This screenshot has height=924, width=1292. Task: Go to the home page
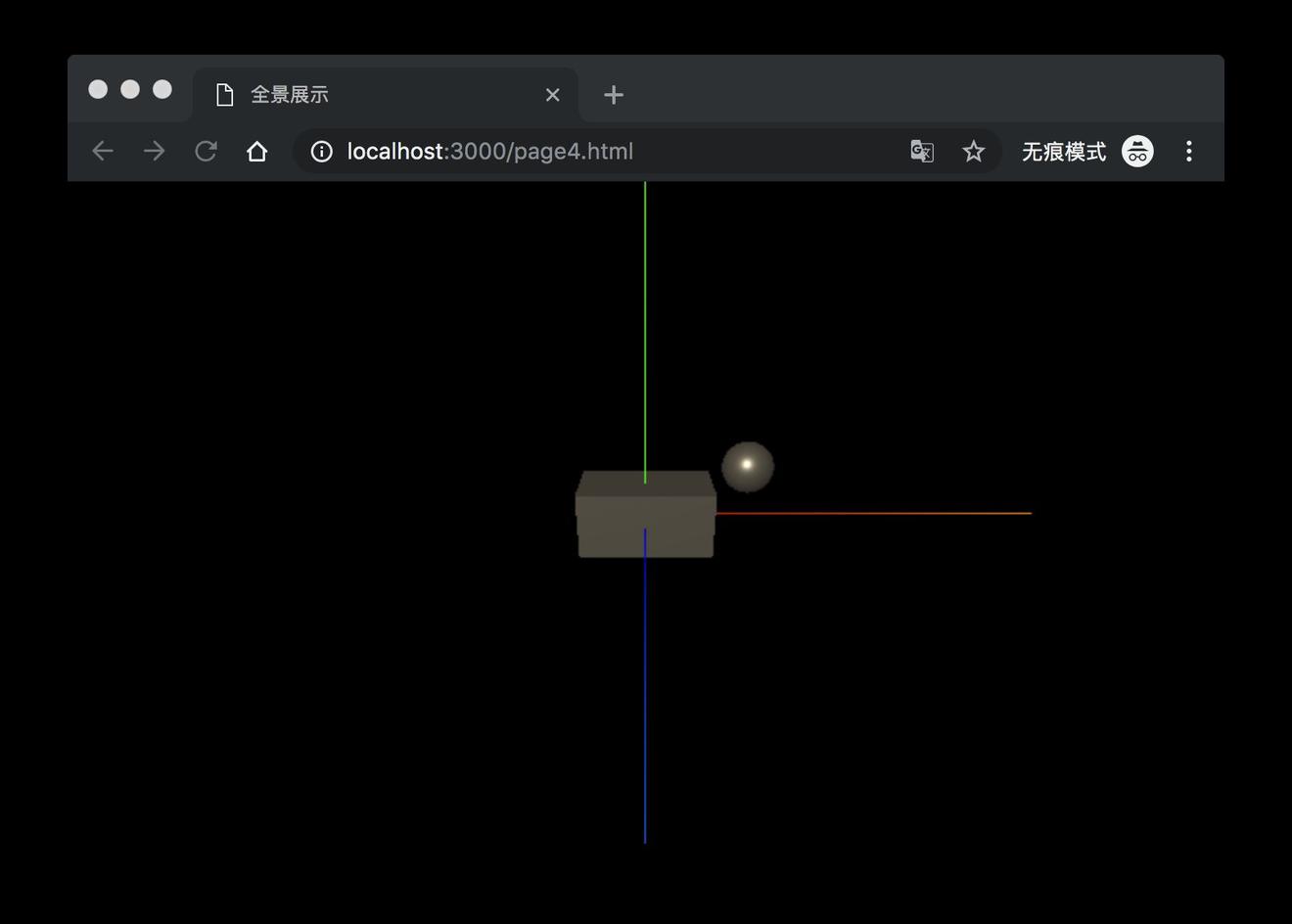click(x=256, y=151)
